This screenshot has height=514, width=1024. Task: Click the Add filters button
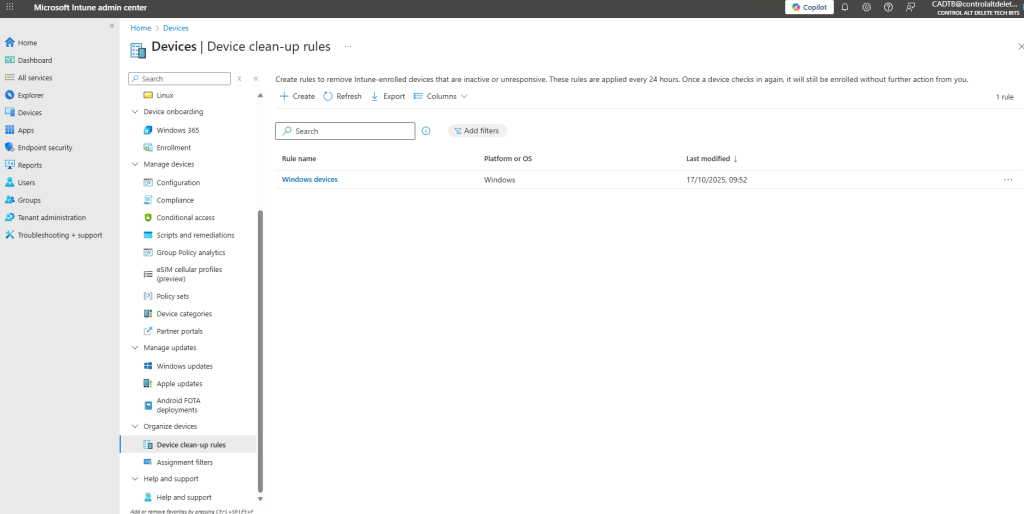click(x=478, y=131)
